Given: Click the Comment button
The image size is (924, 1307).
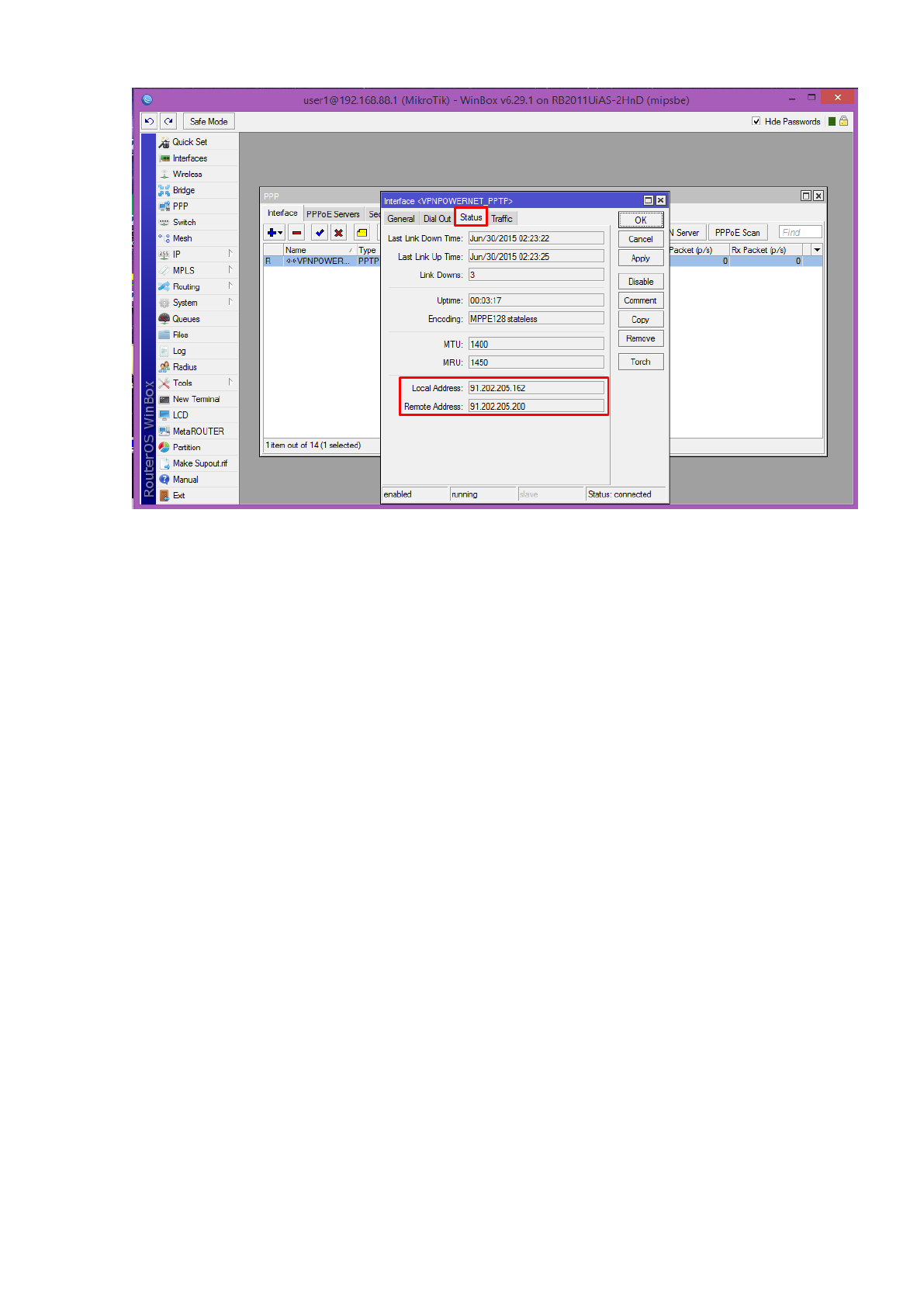Looking at the screenshot, I should pyautogui.click(x=641, y=300).
